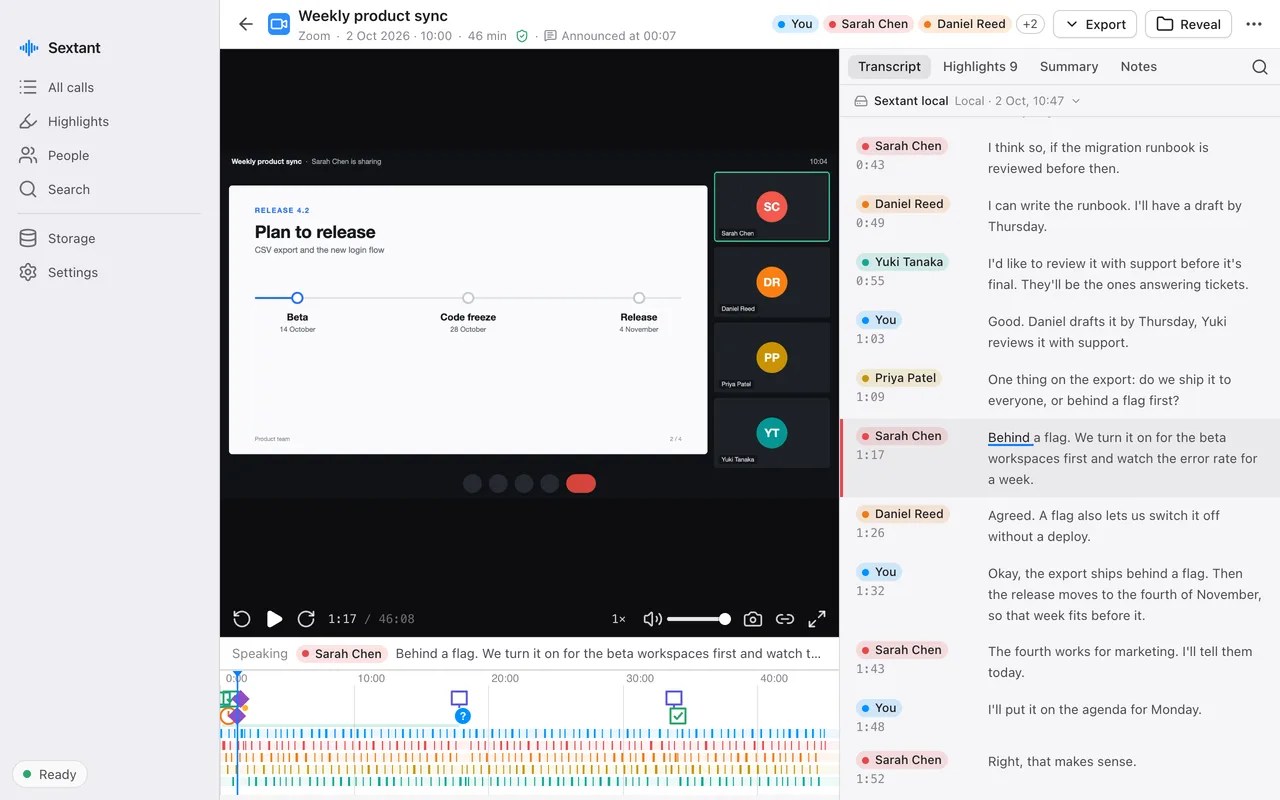This screenshot has width=1280, height=800.
Task: Change the 1× playback speed
Action: [619, 619]
